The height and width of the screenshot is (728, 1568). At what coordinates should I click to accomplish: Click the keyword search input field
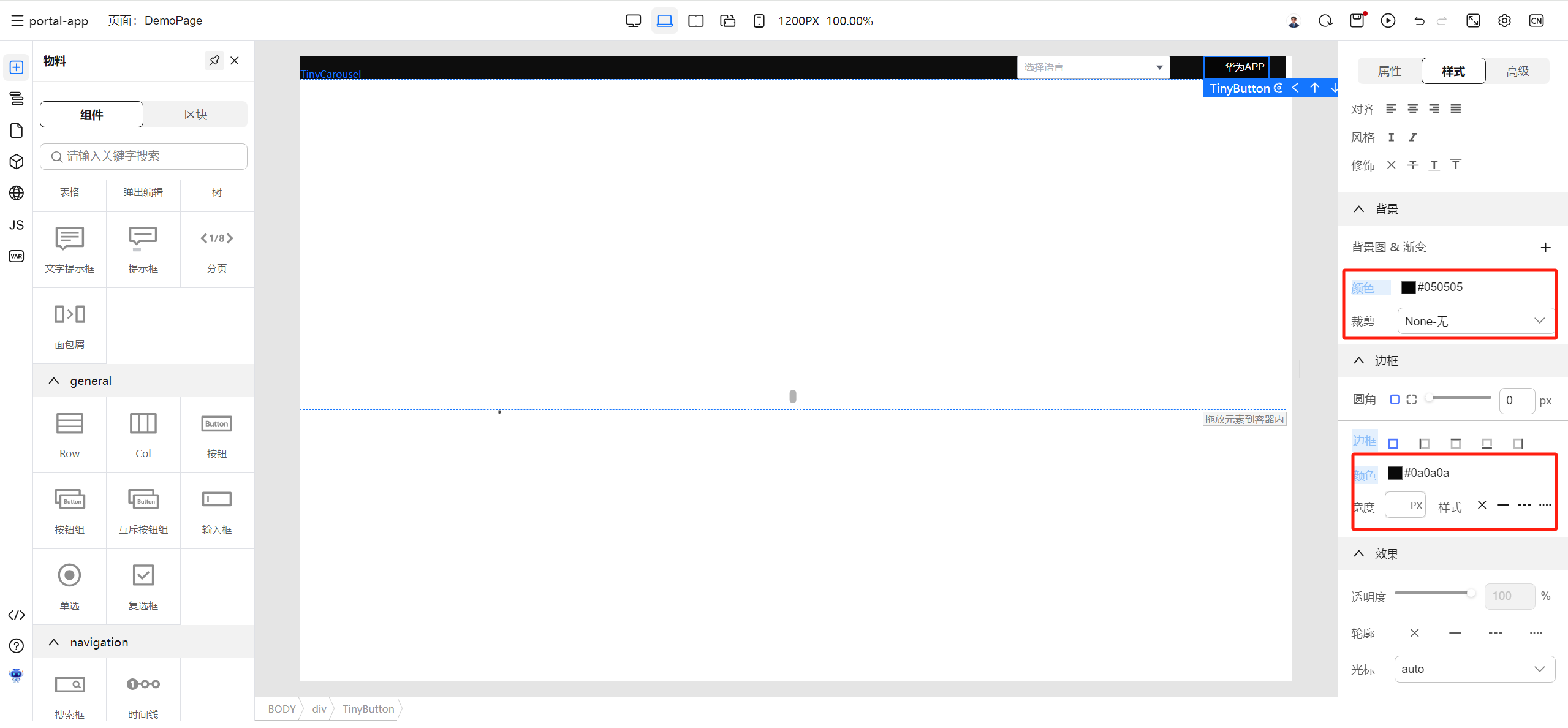pos(144,156)
